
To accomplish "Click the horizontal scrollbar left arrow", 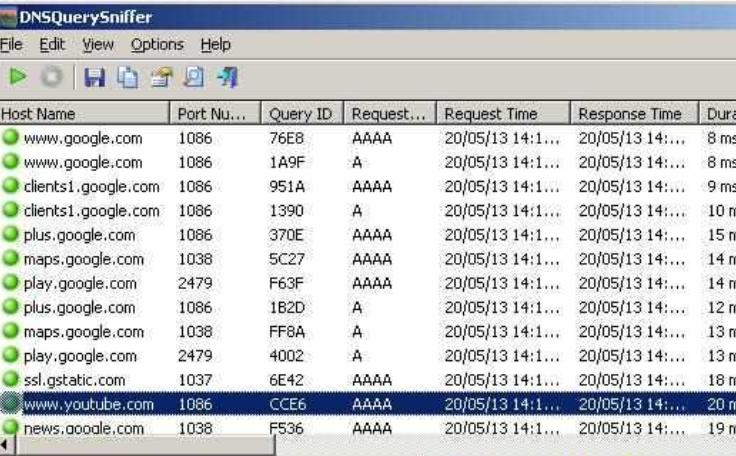I will point(7,445).
